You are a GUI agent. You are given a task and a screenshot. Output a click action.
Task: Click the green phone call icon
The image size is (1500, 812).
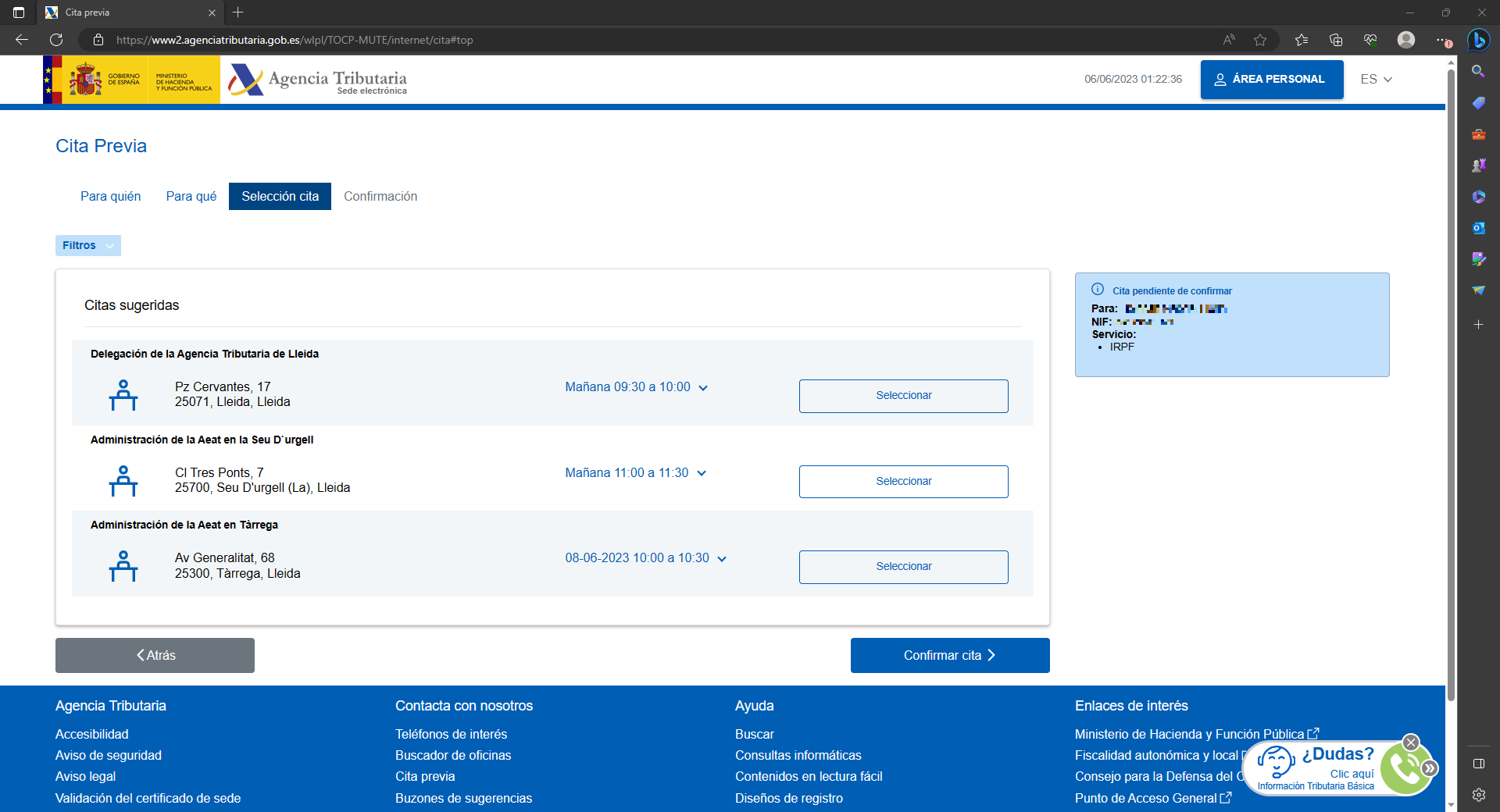point(1405,768)
